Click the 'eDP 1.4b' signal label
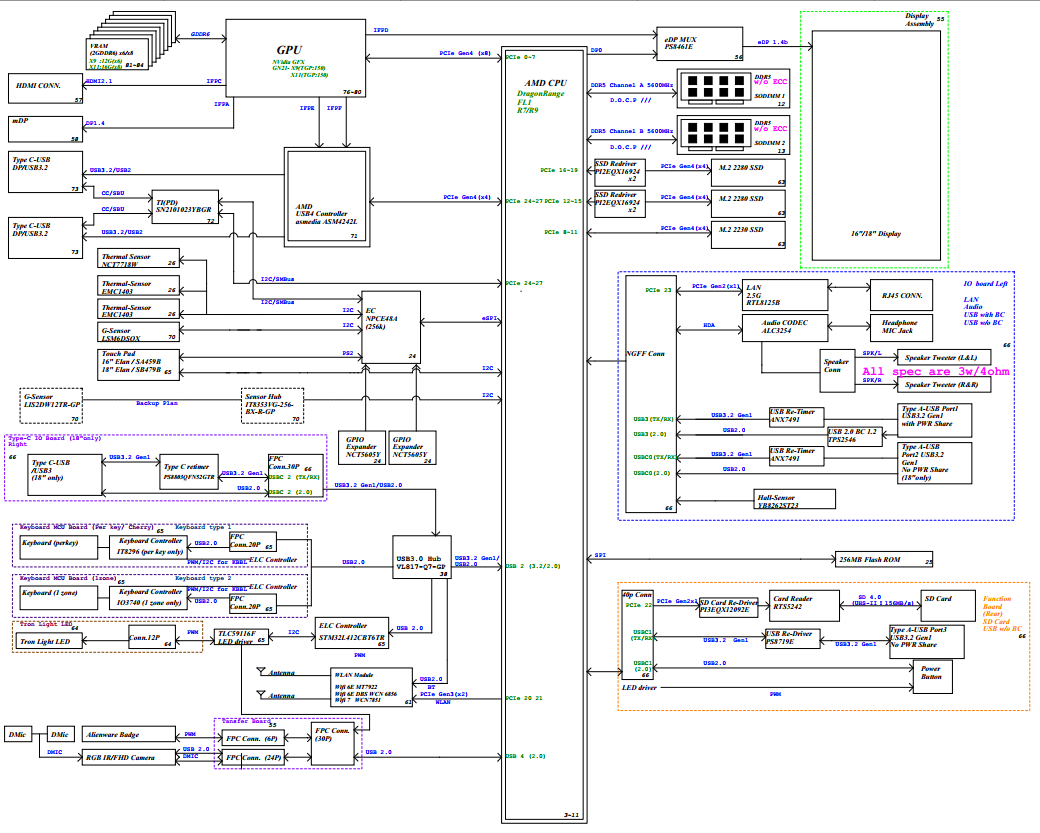 tap(773, 42)
